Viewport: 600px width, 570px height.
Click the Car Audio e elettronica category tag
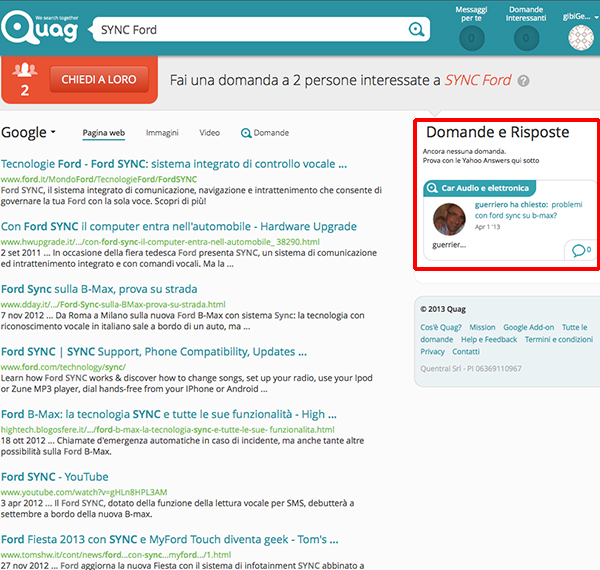coord(479,188)
